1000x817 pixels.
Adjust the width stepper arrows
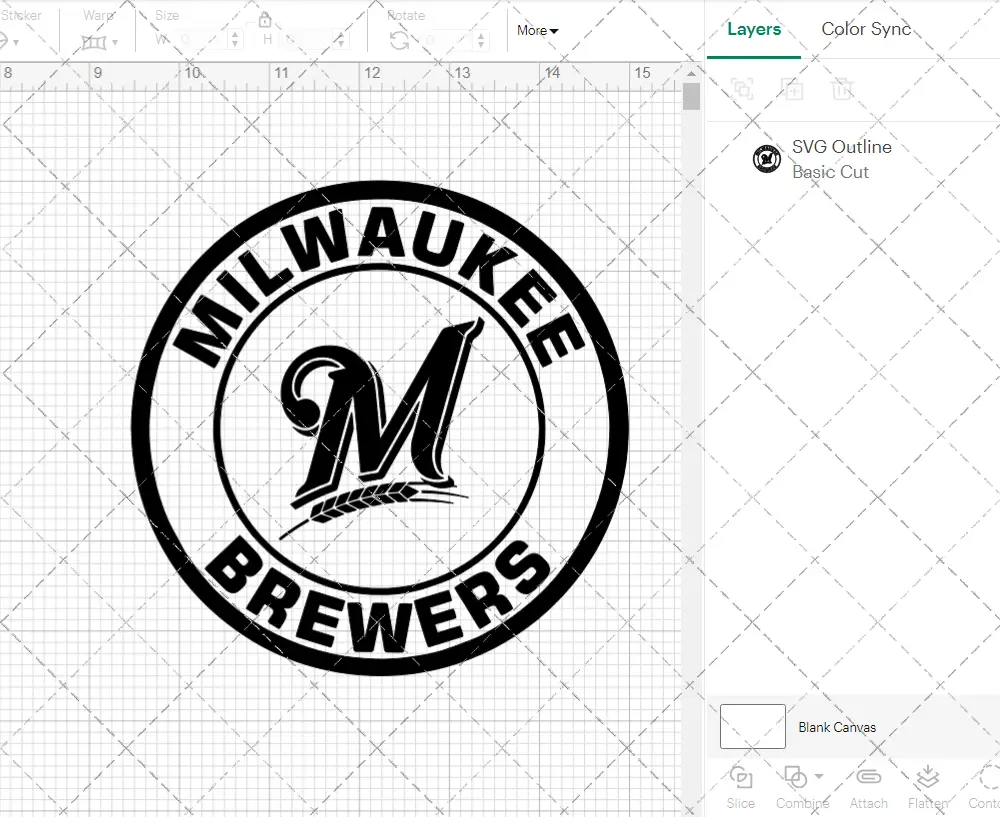[235, 40]
